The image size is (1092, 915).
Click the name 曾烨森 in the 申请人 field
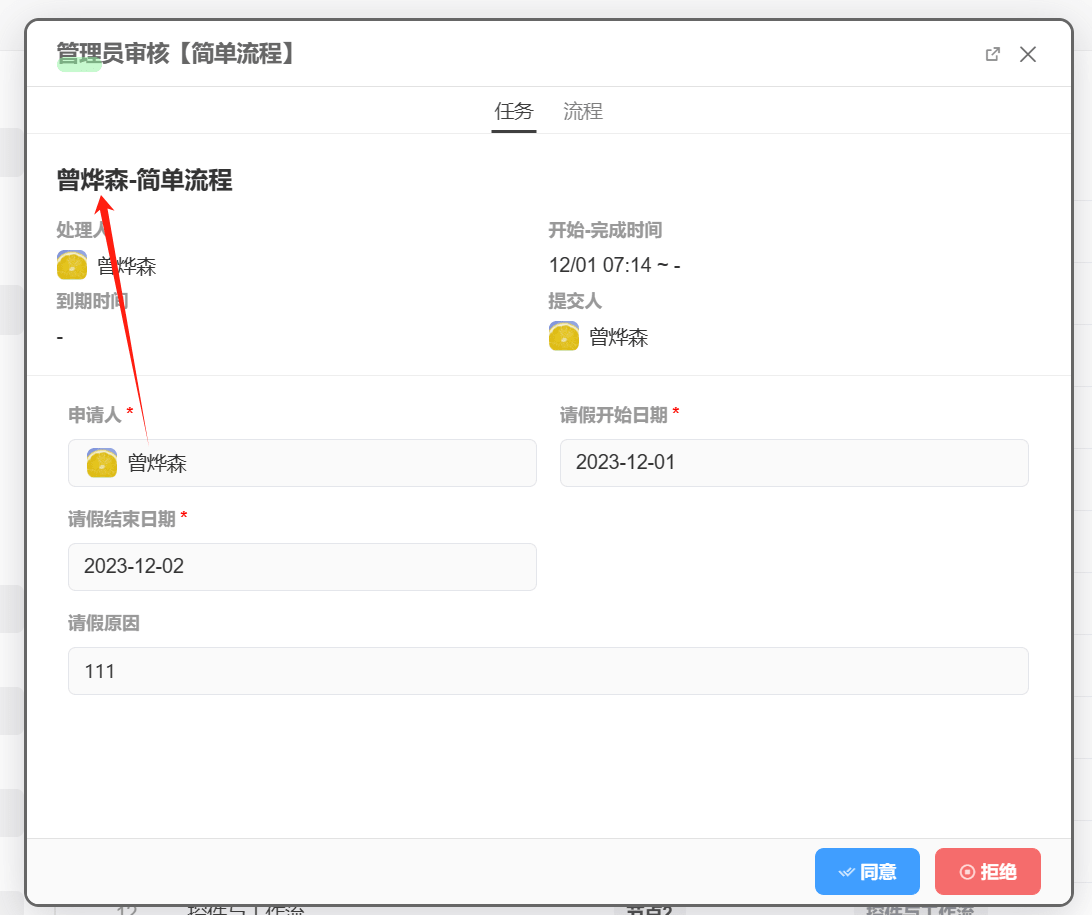pos(157,464)
